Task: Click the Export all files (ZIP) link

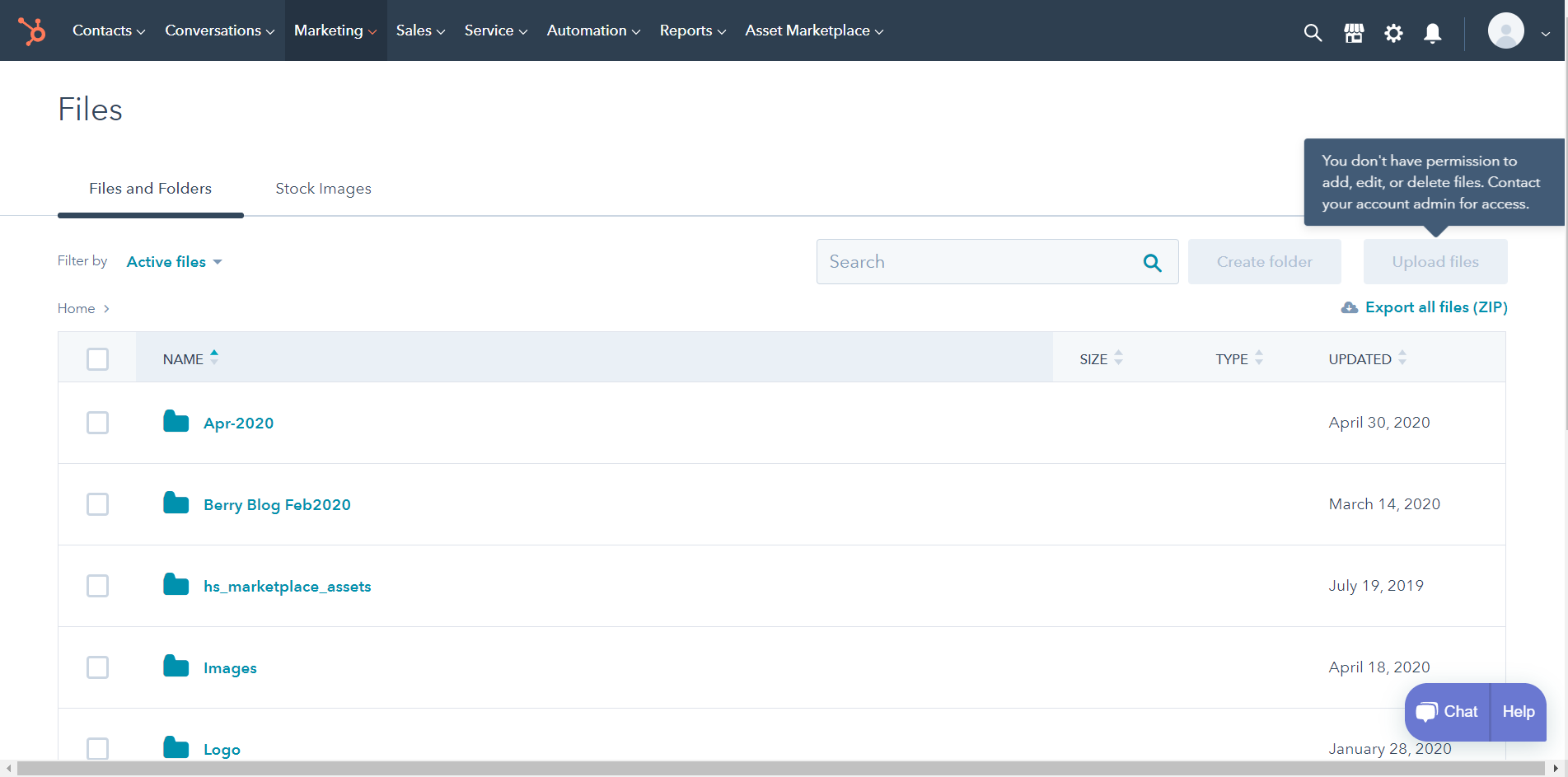Action: (1436, 307)
